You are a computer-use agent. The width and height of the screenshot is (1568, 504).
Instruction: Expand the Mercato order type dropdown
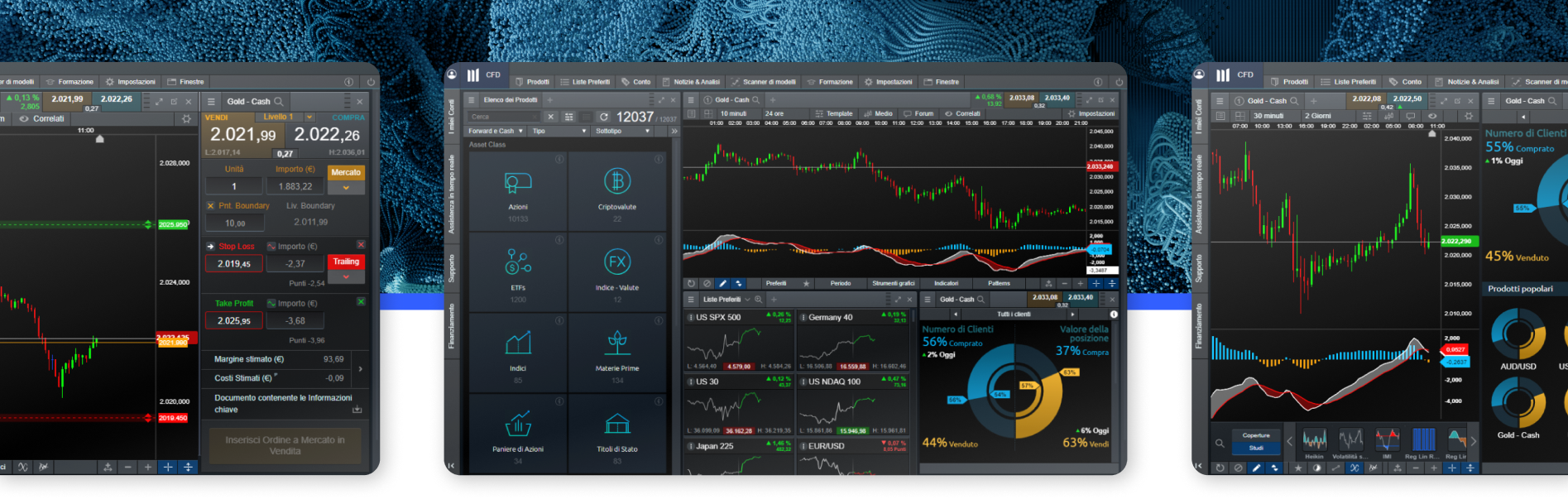click(x=346, y=188)
